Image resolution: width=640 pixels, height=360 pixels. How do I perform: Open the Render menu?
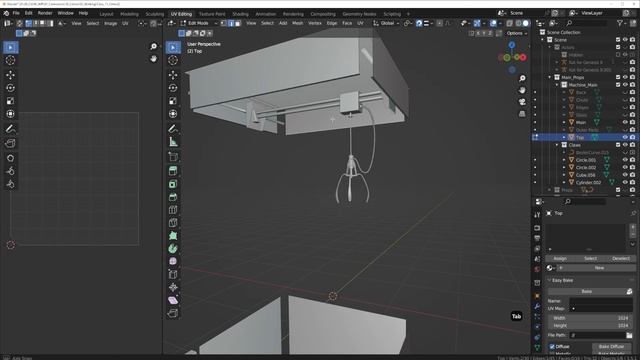[x=45, y=13]
